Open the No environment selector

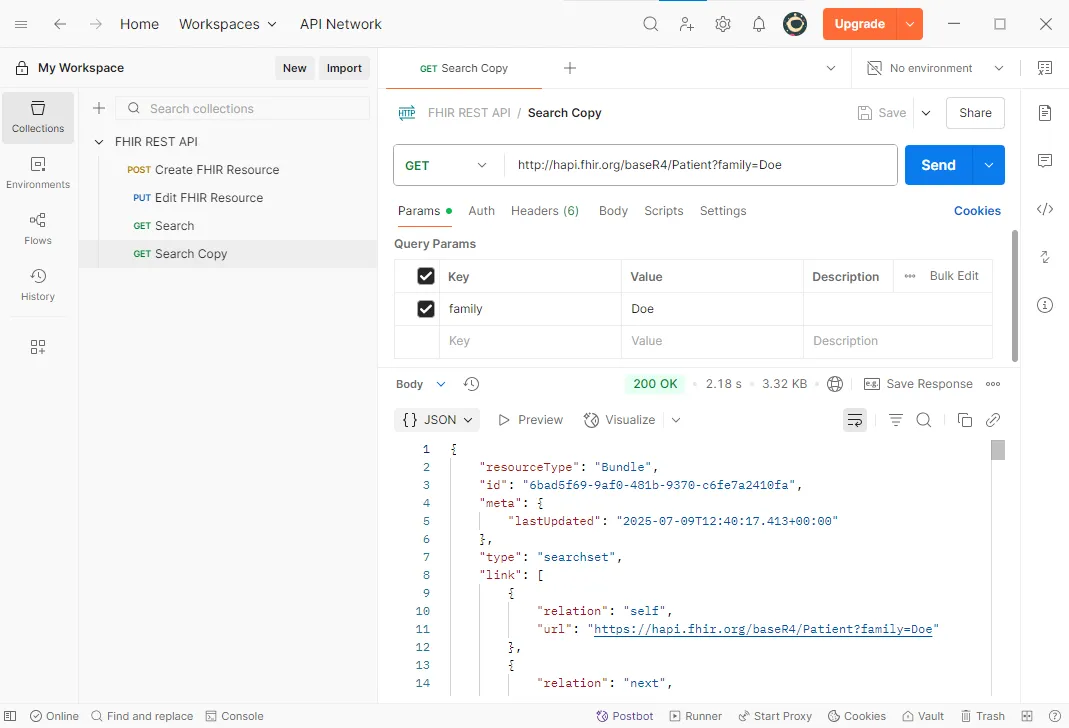(x=935, y=68)
